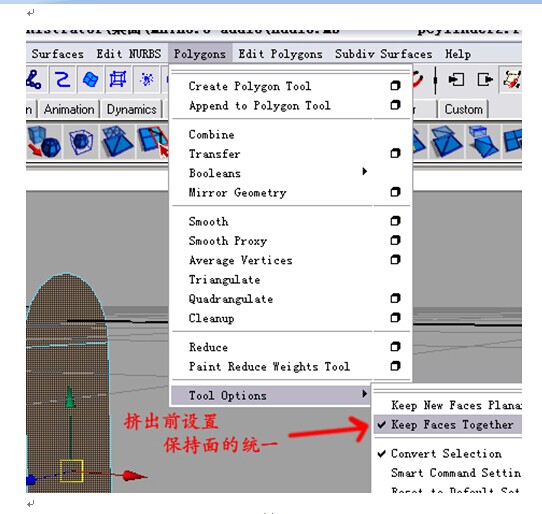542x514 pixels.
Task: Click the blue surface snap icon
Action: (x=90, y=80)
